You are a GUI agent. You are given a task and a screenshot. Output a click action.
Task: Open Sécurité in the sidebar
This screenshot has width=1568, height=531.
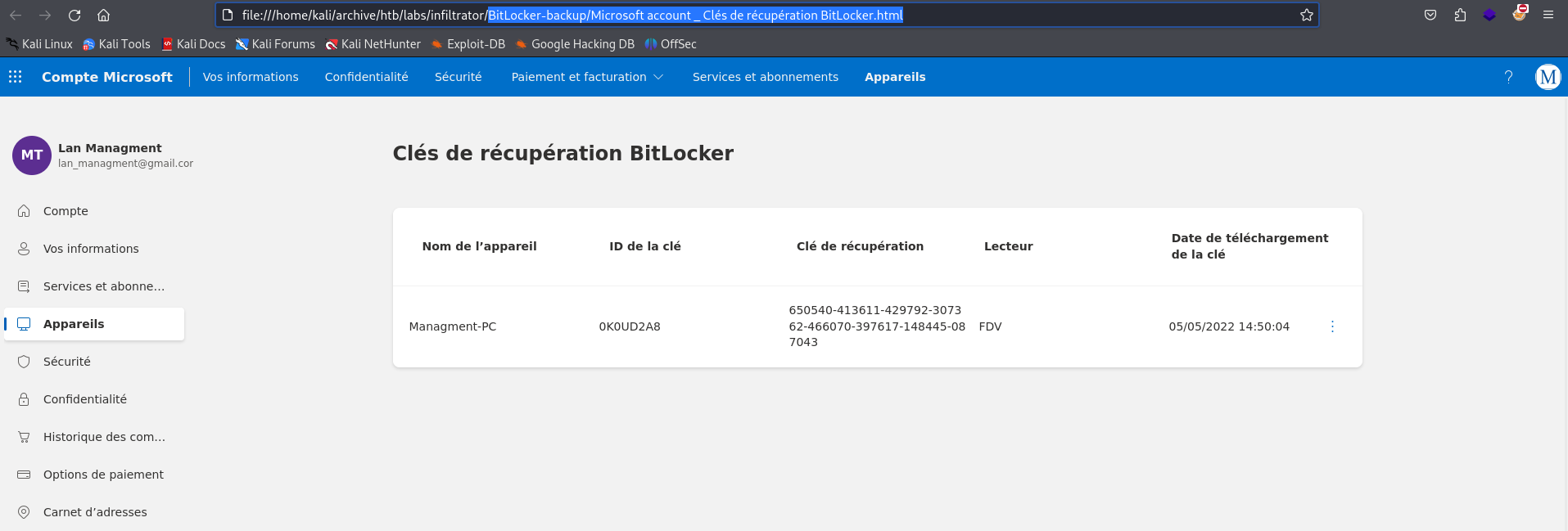pos(94,362)
